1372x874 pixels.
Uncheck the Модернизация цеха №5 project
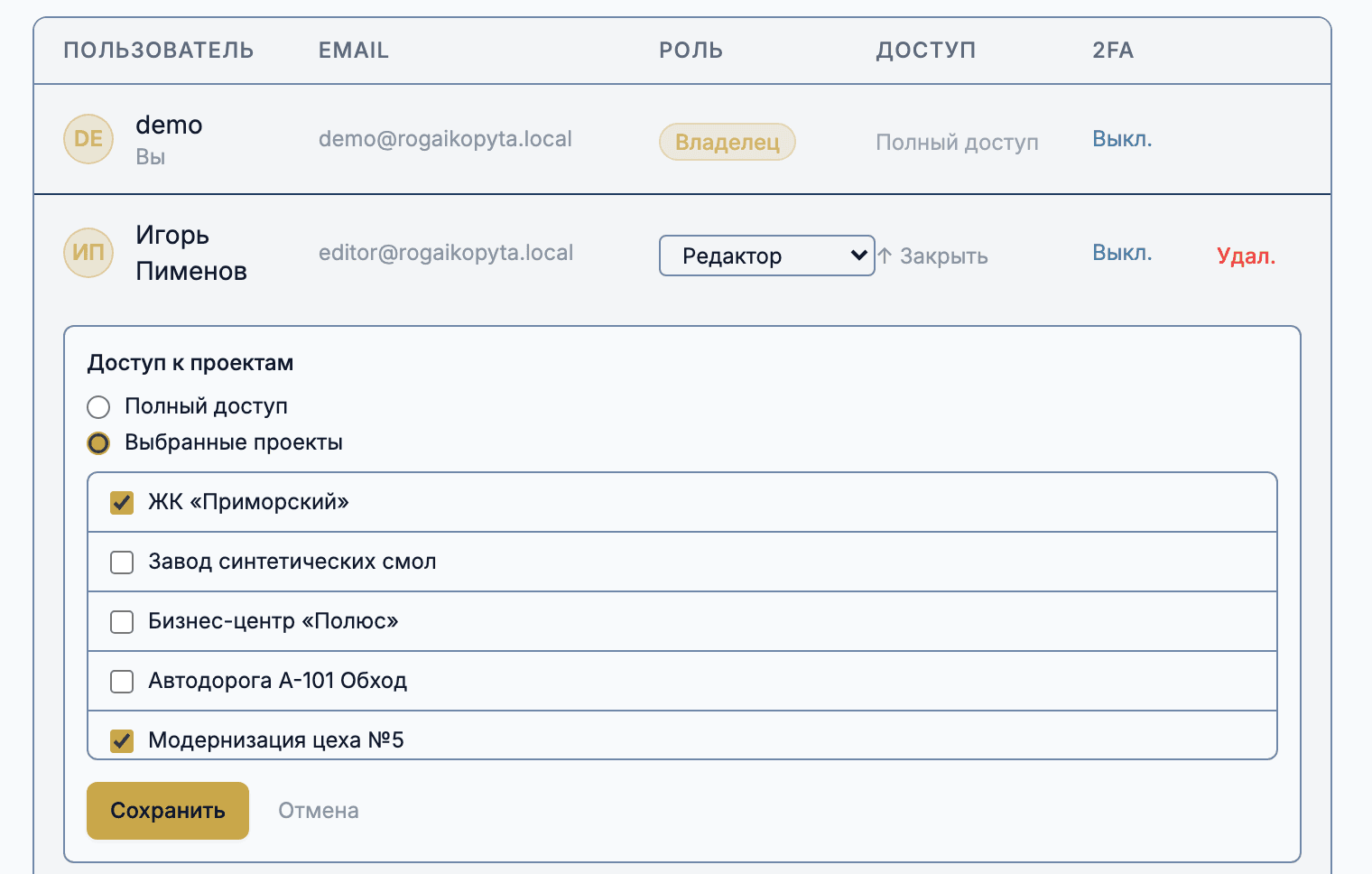point(122,741)
